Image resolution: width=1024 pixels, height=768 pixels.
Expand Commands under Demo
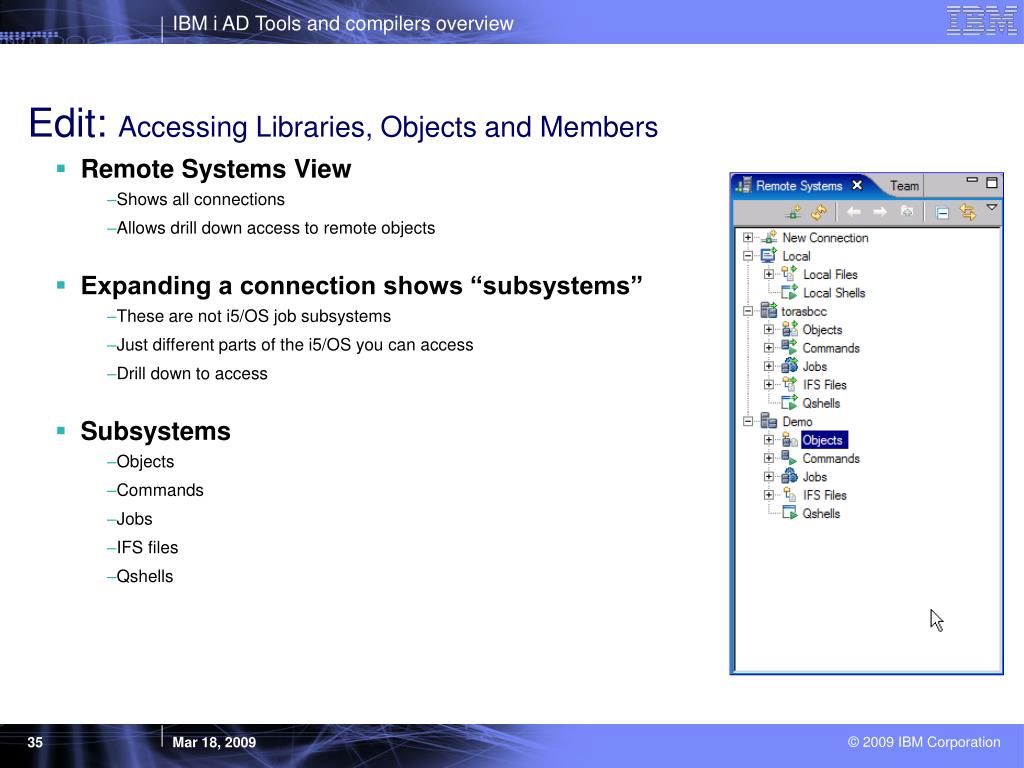click(x=769, y=458)
